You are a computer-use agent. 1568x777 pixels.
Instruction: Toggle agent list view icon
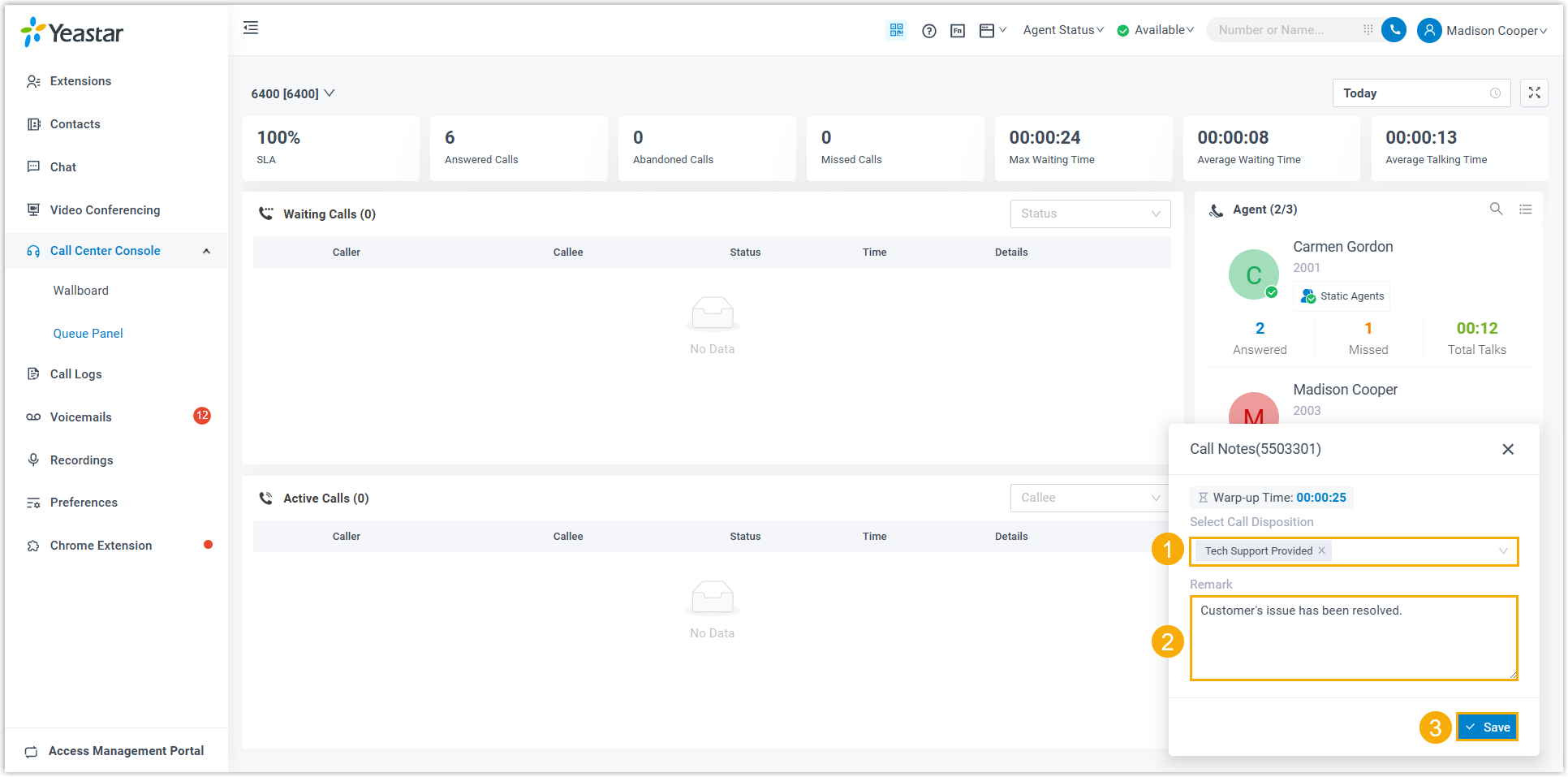[1526, 209]
